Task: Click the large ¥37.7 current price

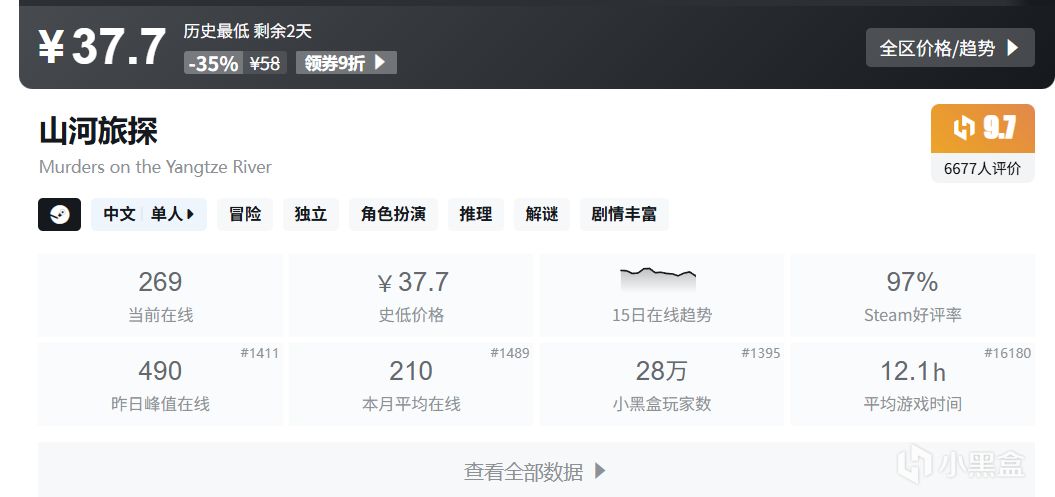Action: click(102, 47)
